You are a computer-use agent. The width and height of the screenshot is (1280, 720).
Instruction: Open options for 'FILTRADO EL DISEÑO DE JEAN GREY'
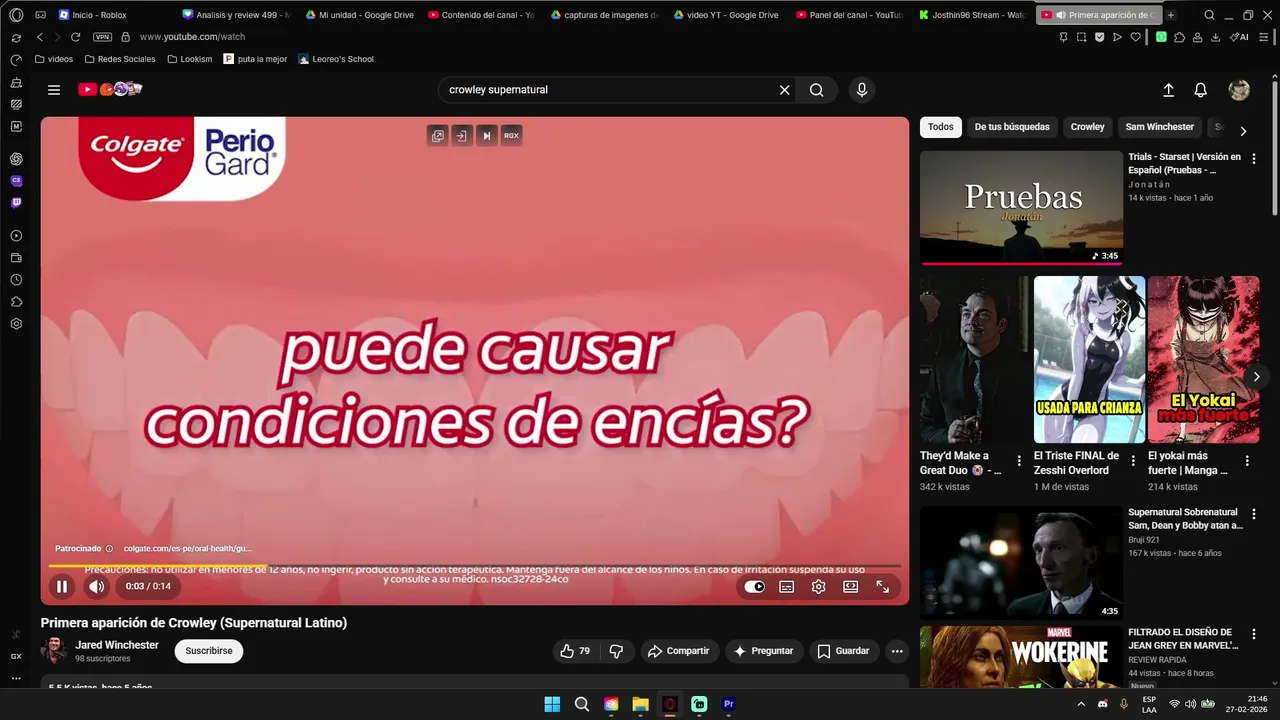tap(1254, 633)
